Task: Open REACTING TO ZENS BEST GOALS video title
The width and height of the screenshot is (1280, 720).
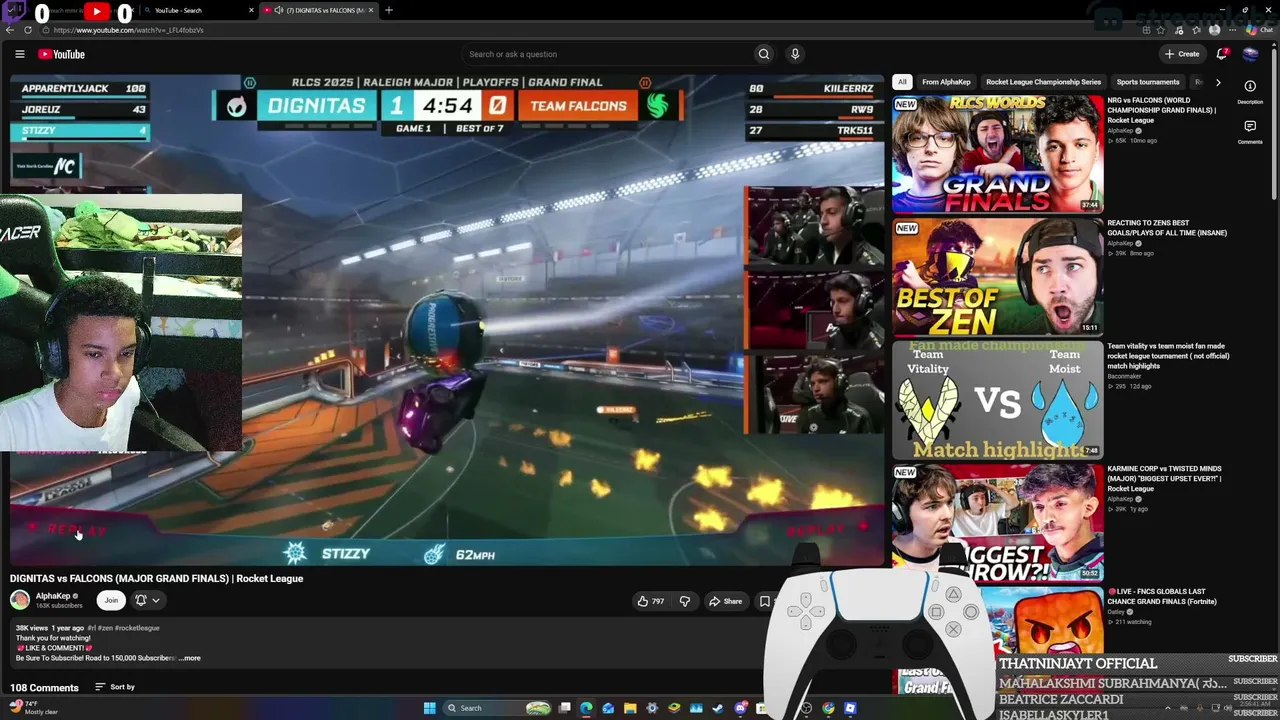Action: coord(1167,228)
